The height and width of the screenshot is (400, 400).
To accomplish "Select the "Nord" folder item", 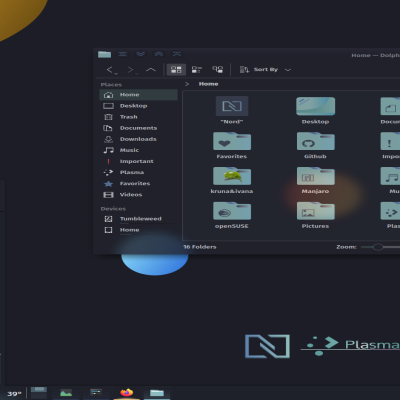I will pyautogui.click(x=232, y=110).
